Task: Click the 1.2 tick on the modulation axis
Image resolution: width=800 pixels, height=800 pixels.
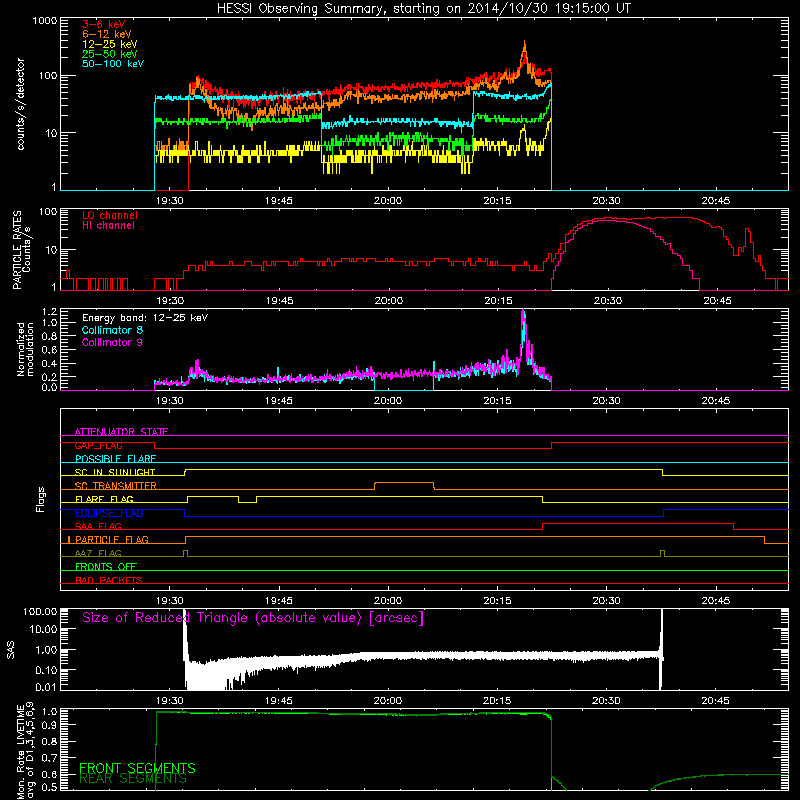Action: (x=49, y=312)
